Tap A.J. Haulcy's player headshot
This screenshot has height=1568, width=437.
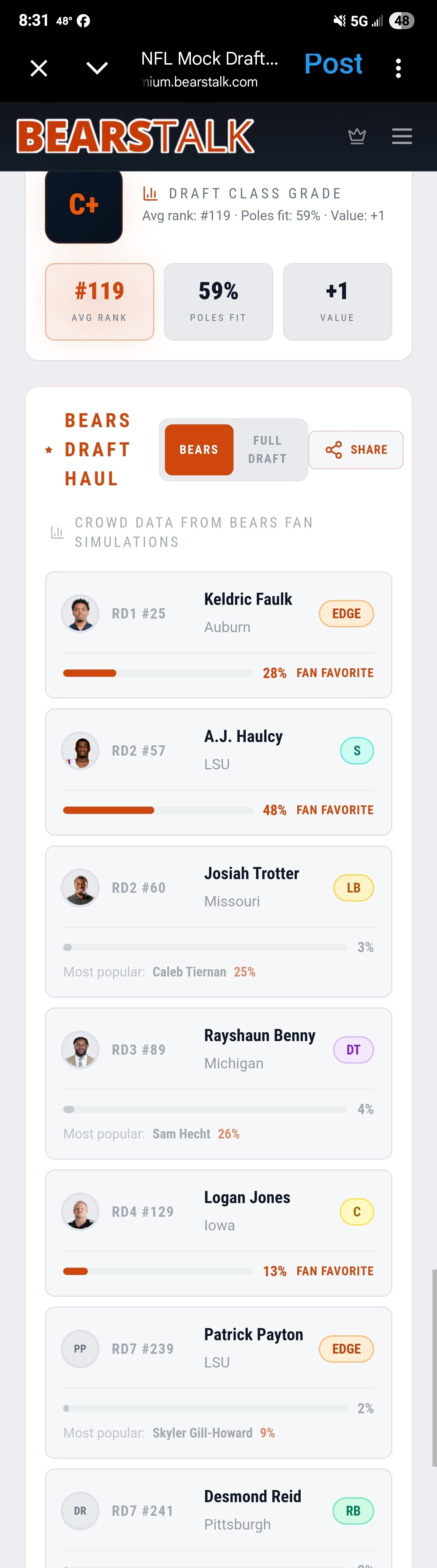[x=80, y=750]
